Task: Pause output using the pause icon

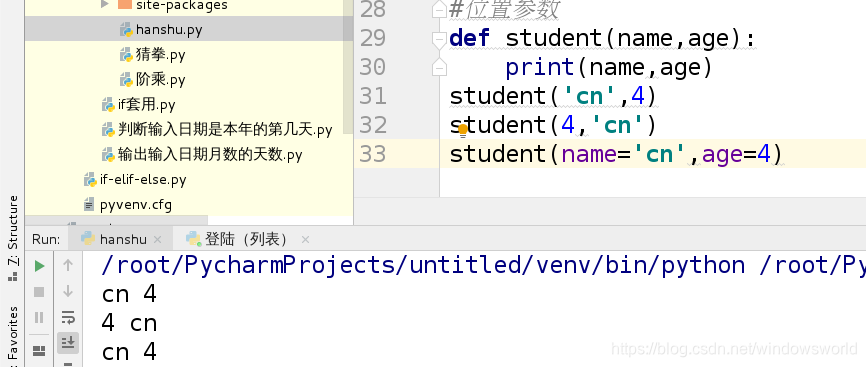Action: 39,317
